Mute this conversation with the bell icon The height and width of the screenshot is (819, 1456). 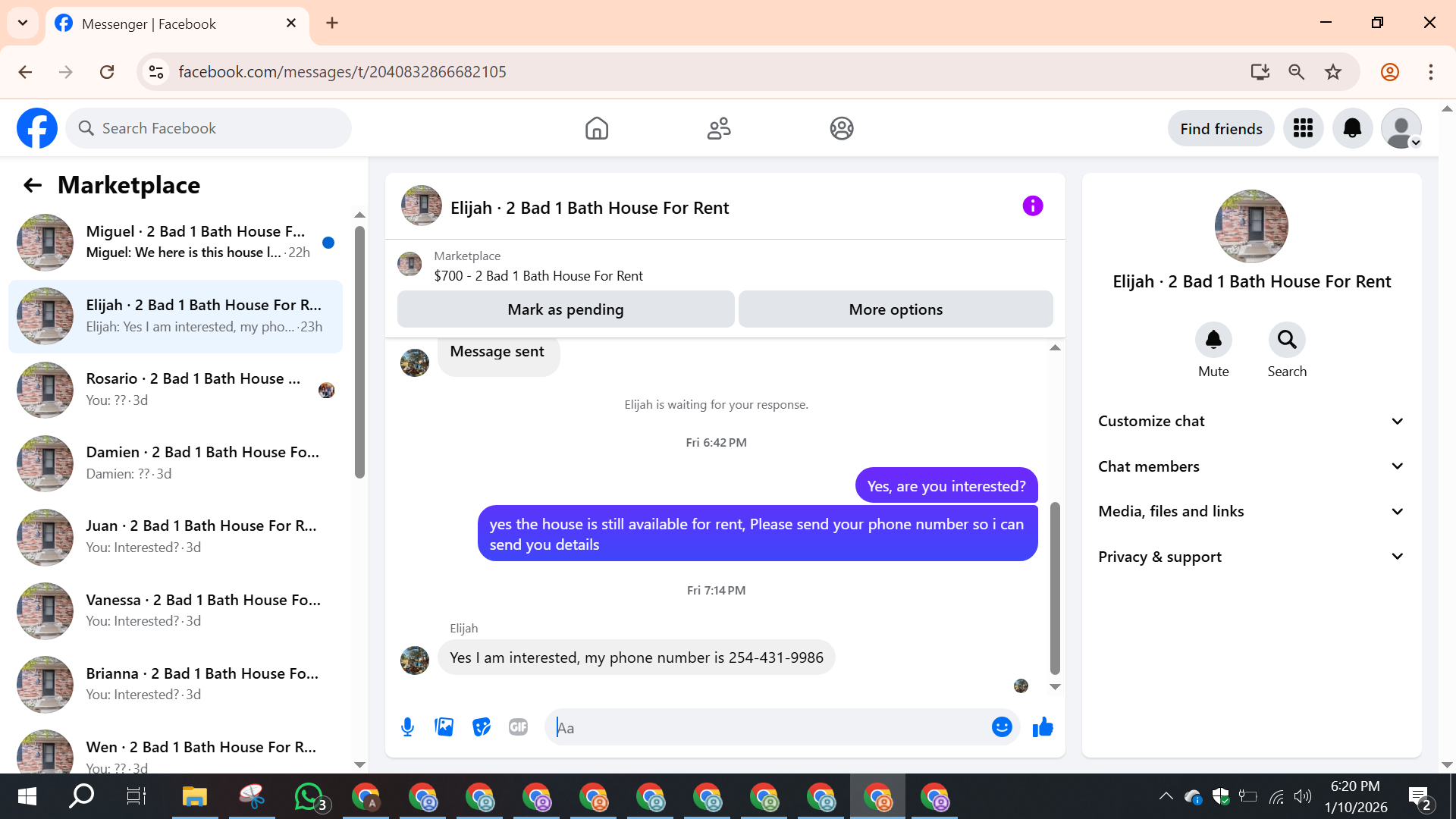(1213, 340)
